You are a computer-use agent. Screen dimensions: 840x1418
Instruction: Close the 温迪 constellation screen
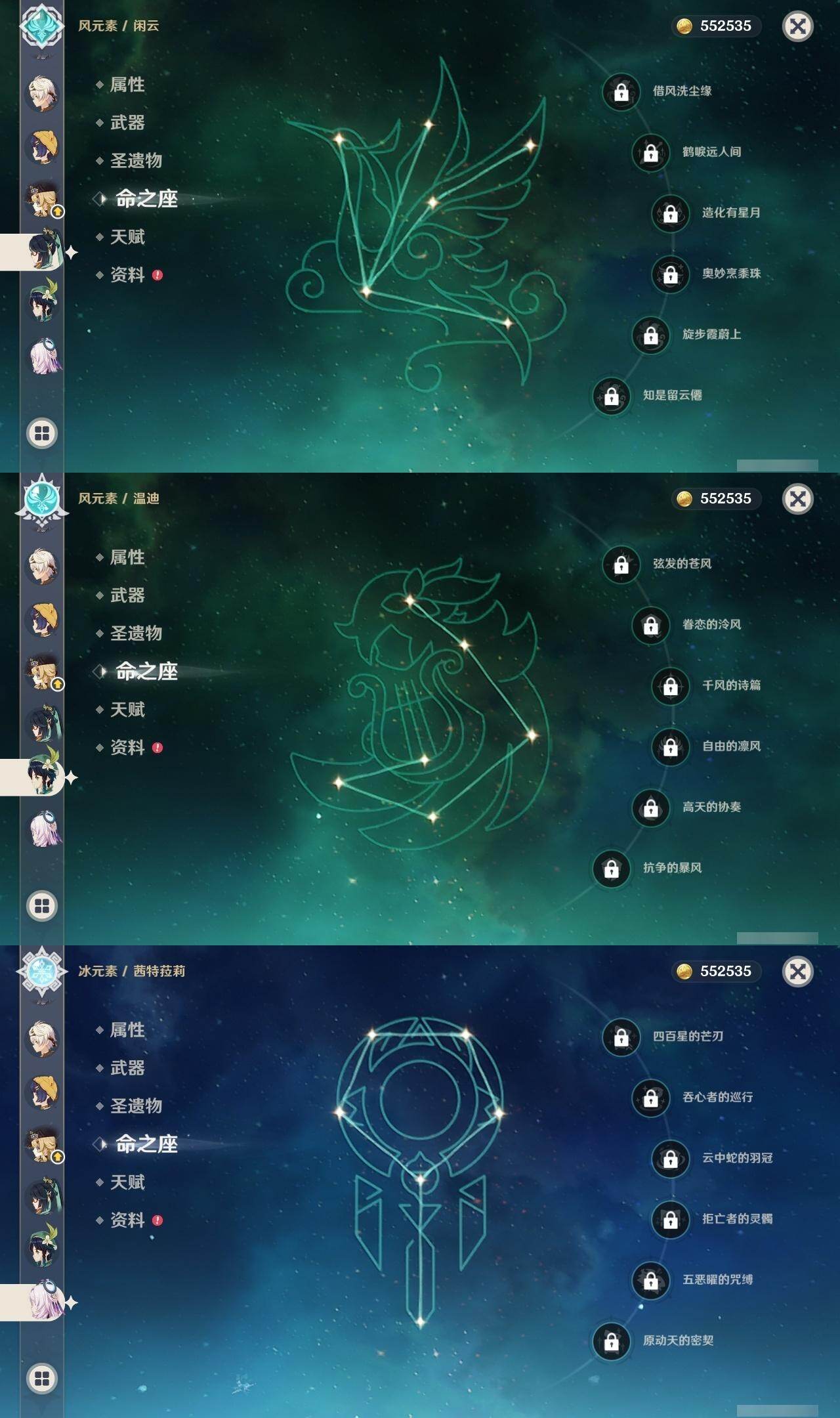798,499
